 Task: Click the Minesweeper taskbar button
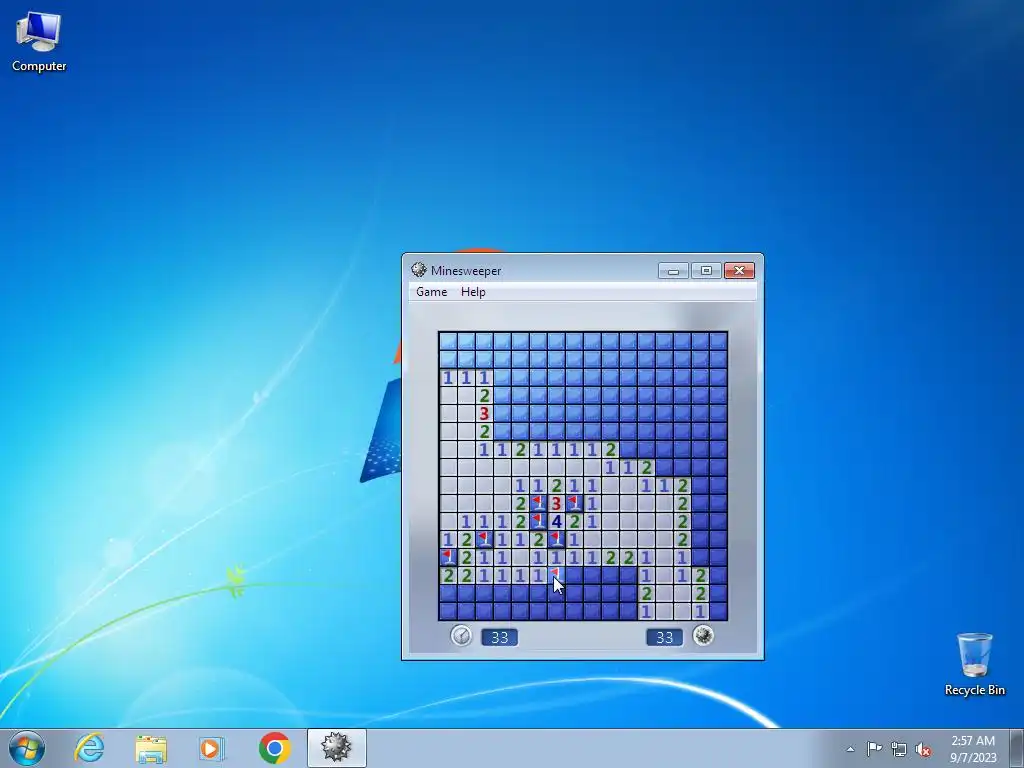[336, 748]
